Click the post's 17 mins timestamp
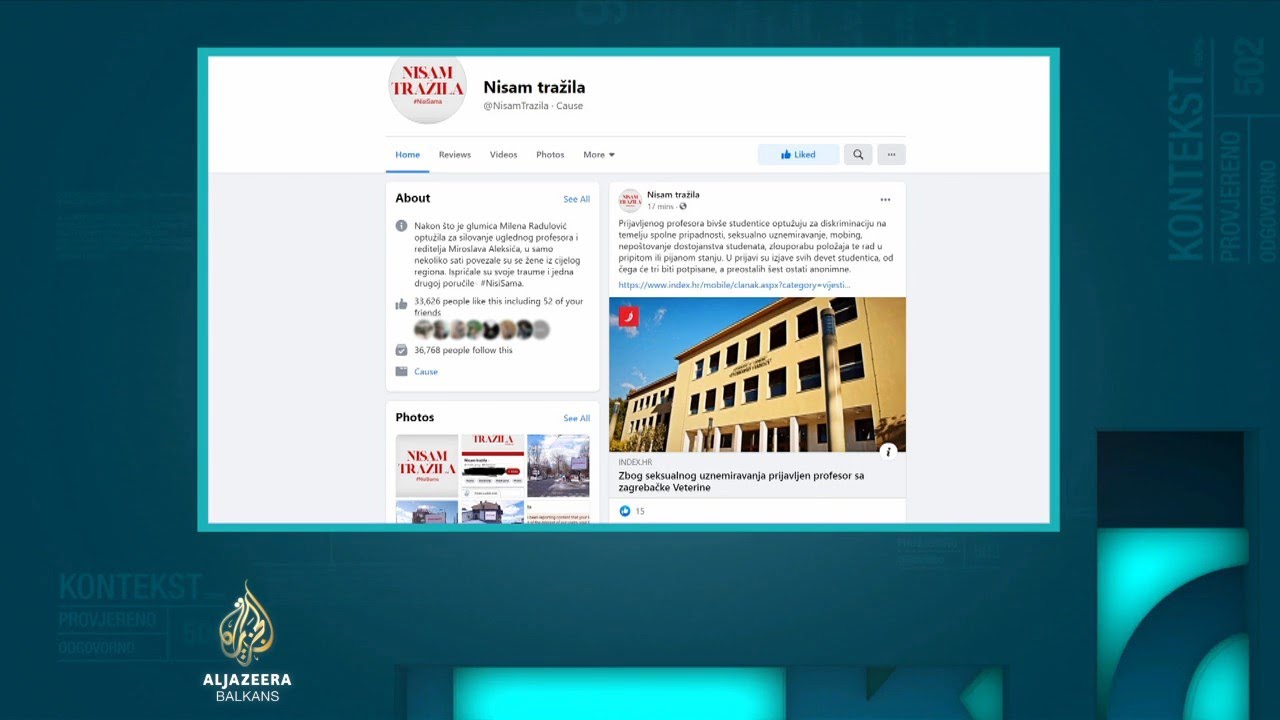The height and width of the screenshot is (720, 1280). (x=660, y=207)
